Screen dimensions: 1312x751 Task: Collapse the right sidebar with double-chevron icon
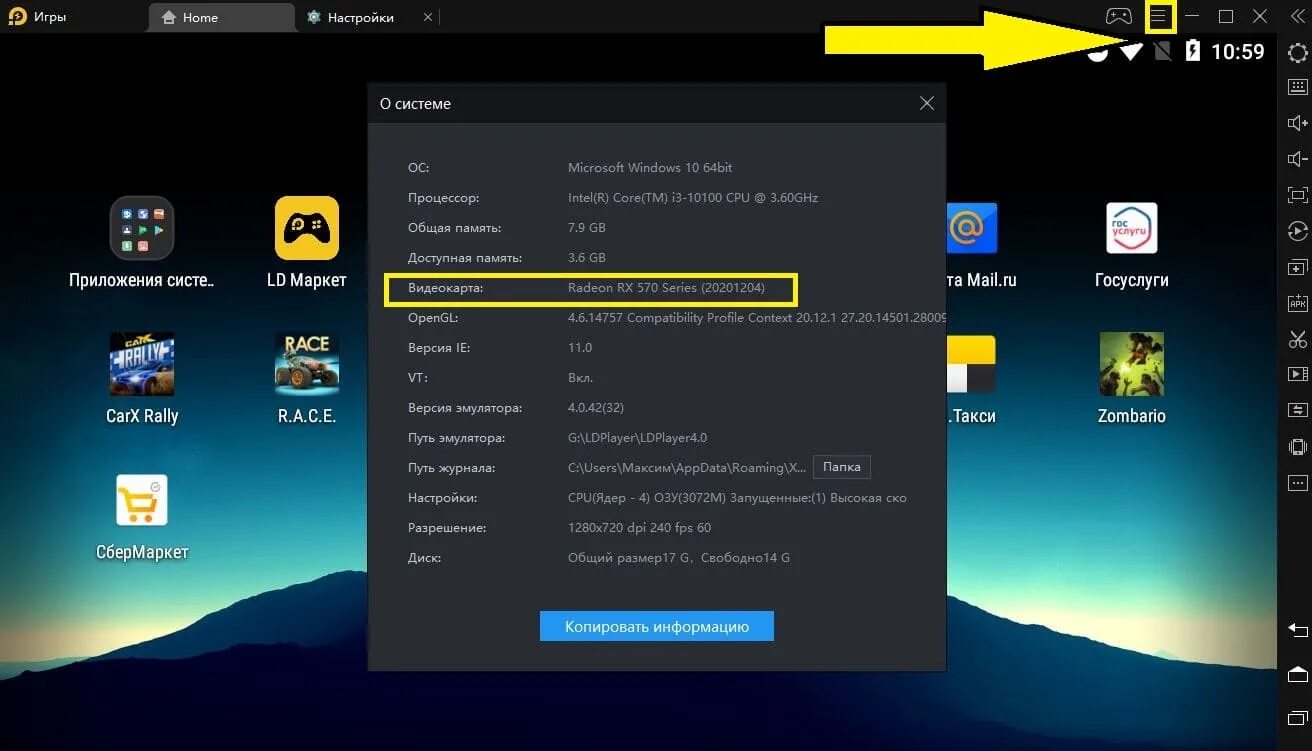pos(1298,17)
